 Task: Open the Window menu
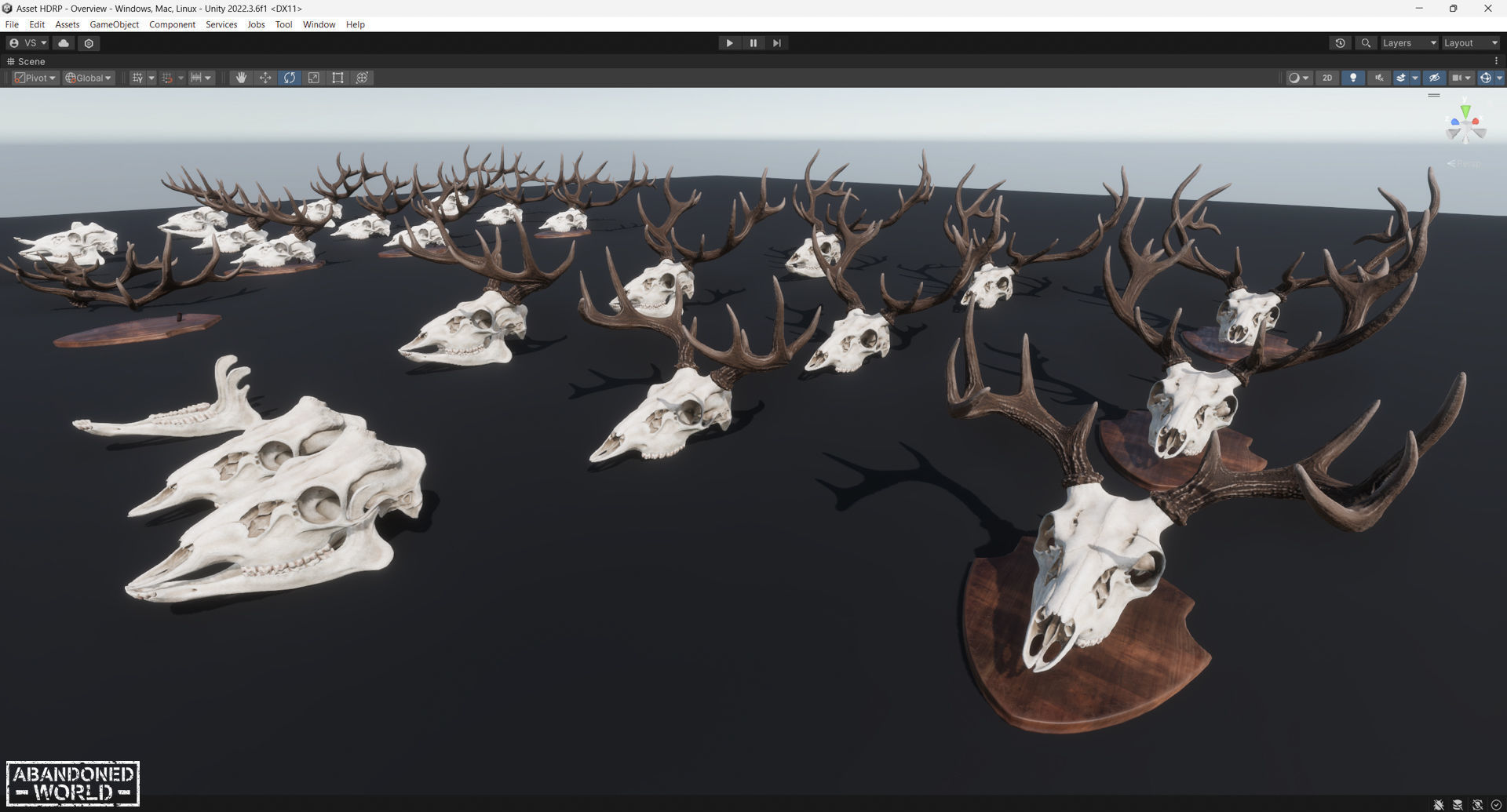pyautogui.click(x=319, y=24)
